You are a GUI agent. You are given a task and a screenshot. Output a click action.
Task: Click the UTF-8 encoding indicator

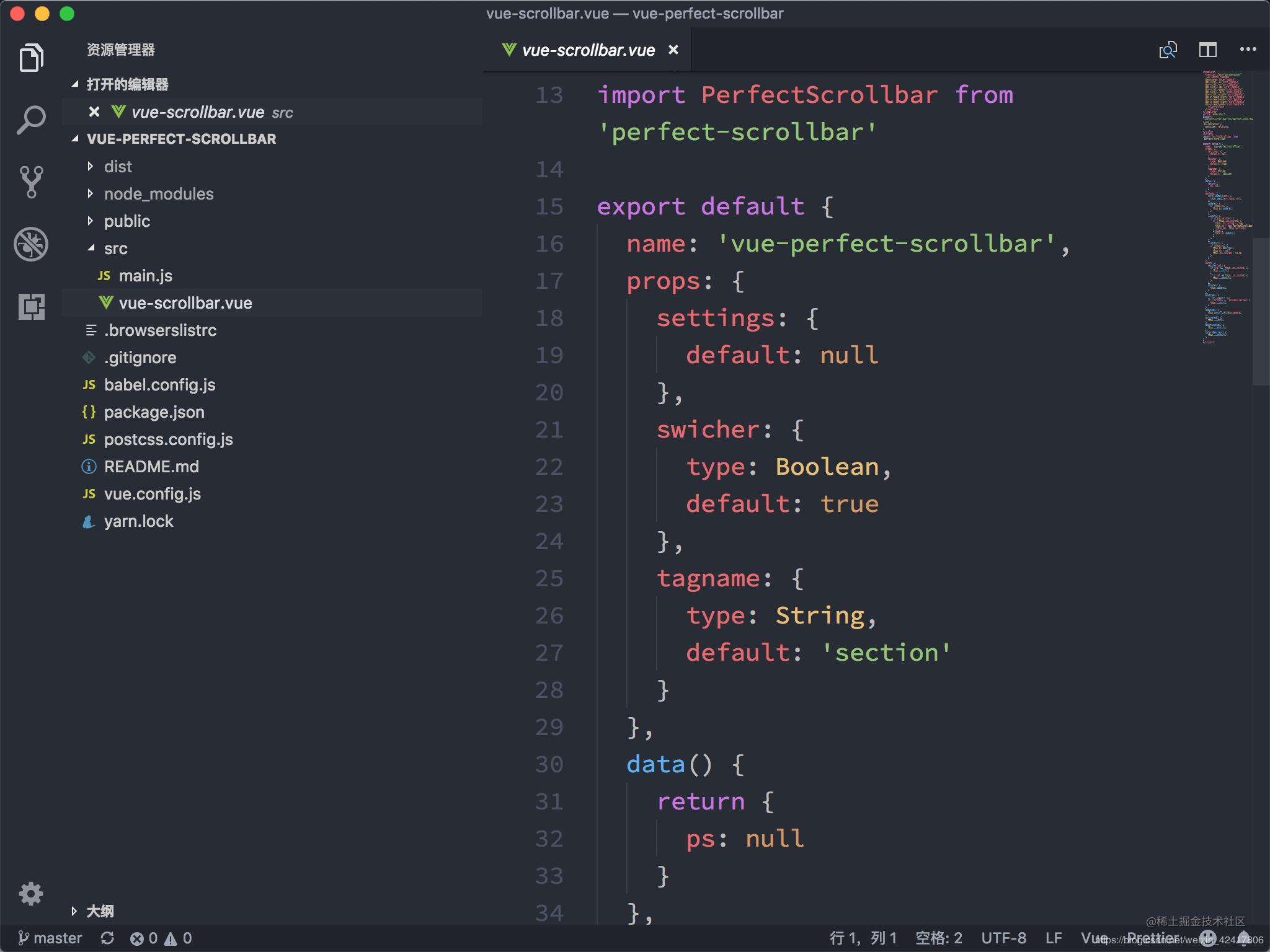pos(1003,938)
